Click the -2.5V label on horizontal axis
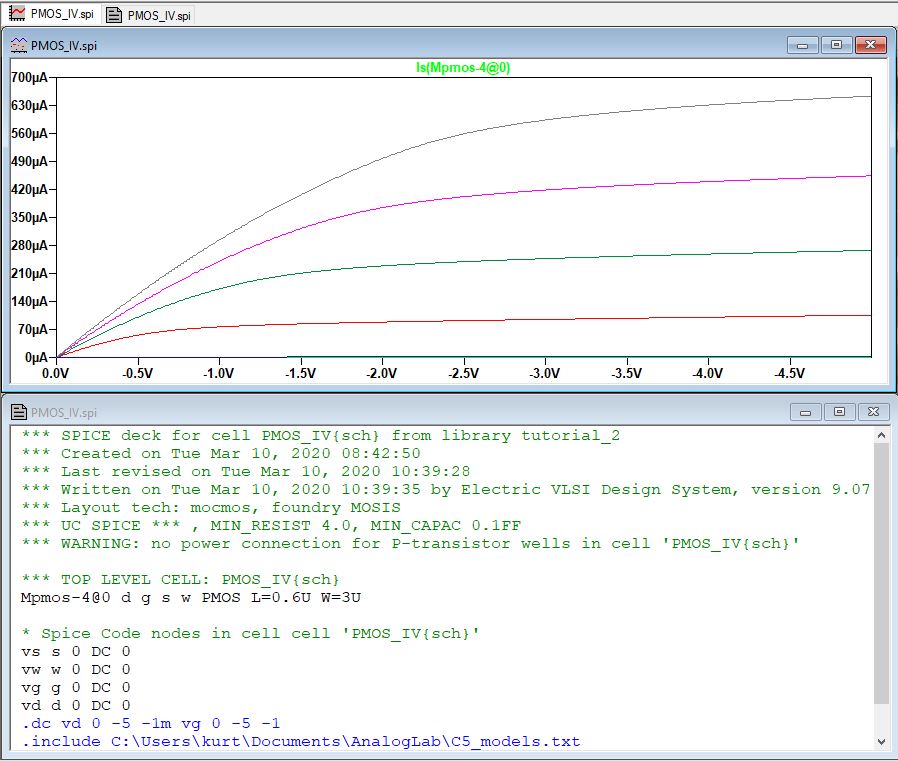The width and height of the screenshot is (898, 761). pos(463,373)
